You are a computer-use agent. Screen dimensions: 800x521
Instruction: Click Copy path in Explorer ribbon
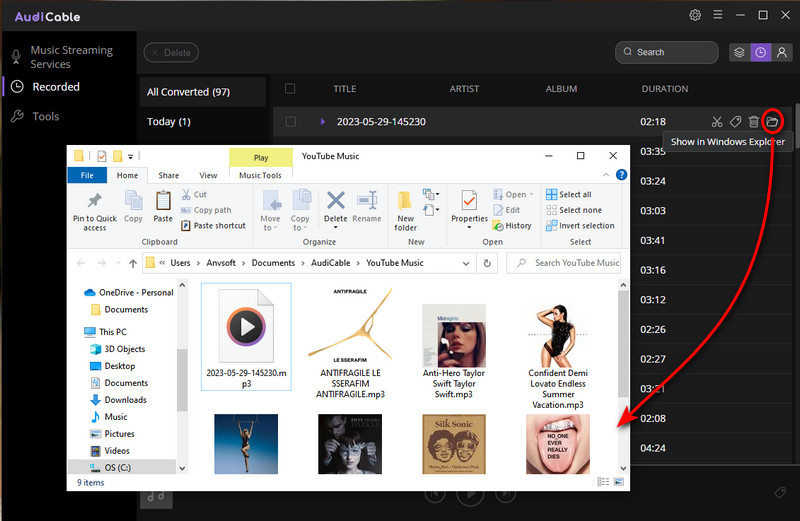tap(206, 210)
